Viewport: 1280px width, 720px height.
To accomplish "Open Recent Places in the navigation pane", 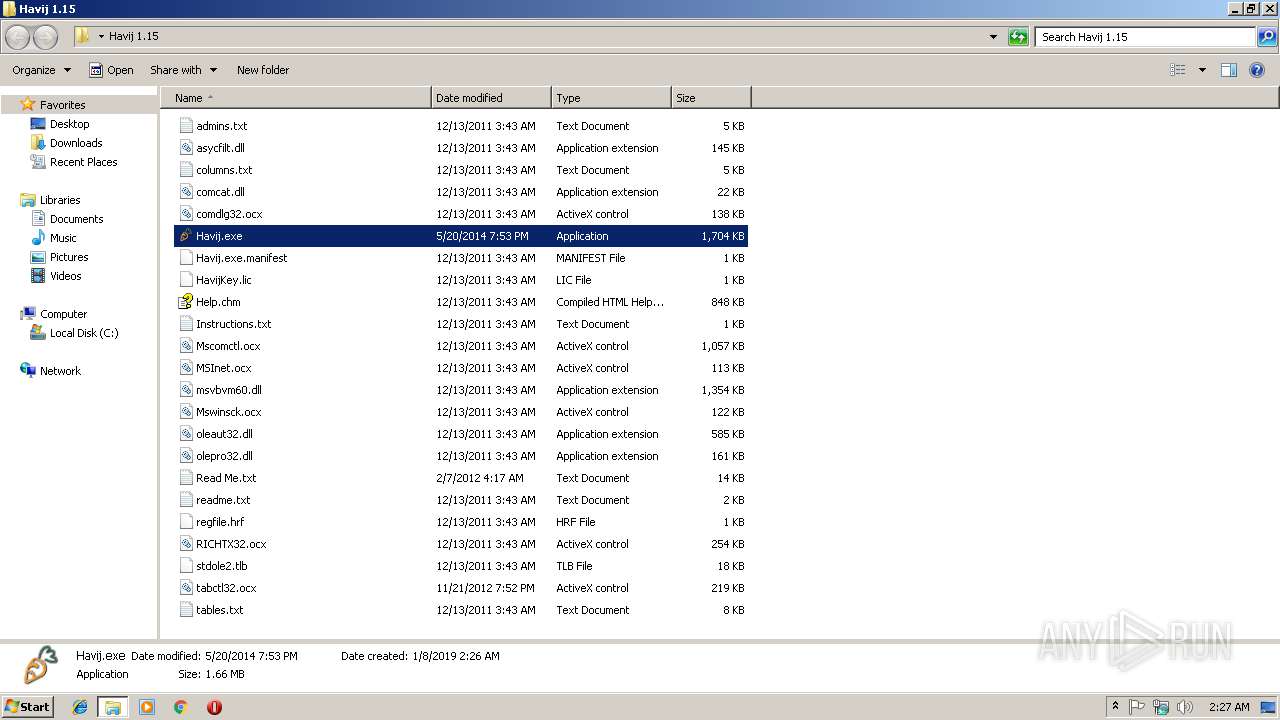I will pyautogui.click(x=84, y=162).
